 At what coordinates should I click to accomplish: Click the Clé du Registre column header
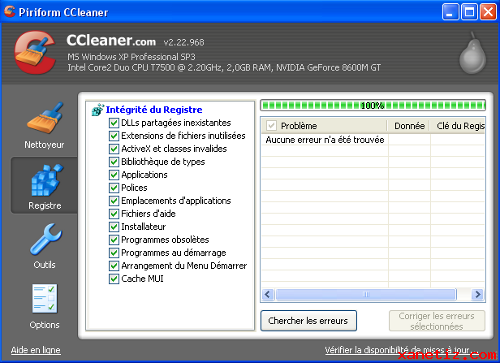tap(457, 126)
